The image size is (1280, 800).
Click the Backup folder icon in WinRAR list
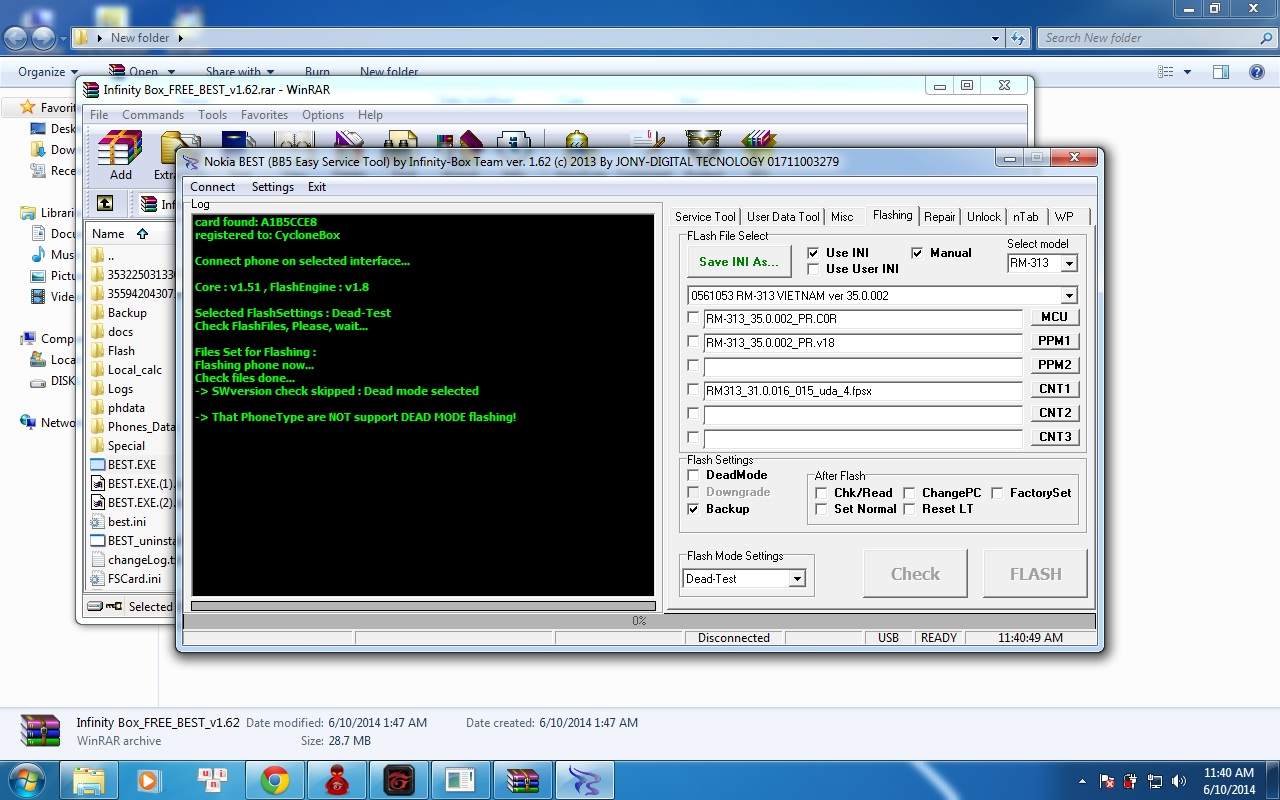98,313
